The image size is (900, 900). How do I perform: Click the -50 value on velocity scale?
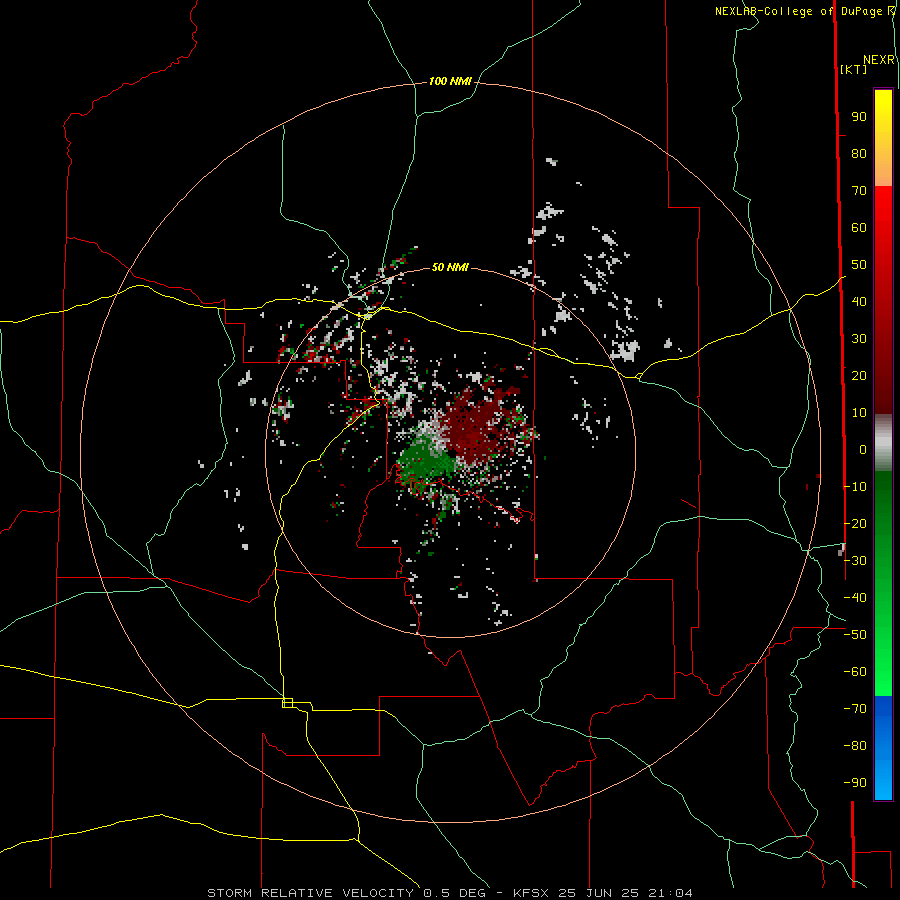tap(855, 635)
